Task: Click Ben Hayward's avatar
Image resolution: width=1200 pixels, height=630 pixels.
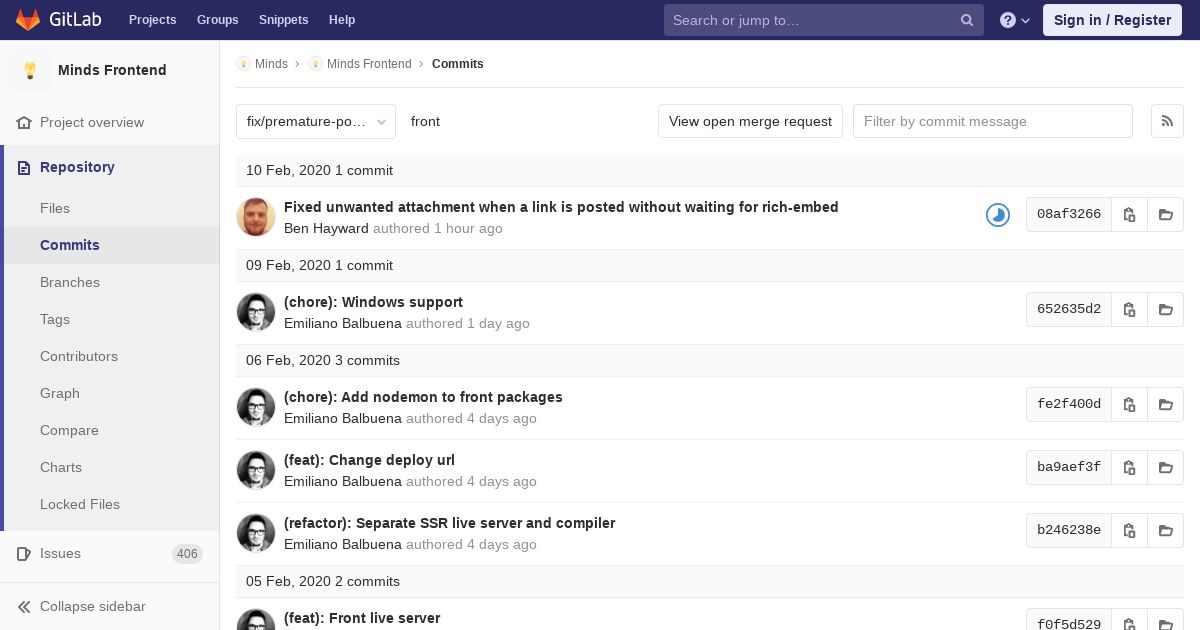Action: [x=256, y=217]
